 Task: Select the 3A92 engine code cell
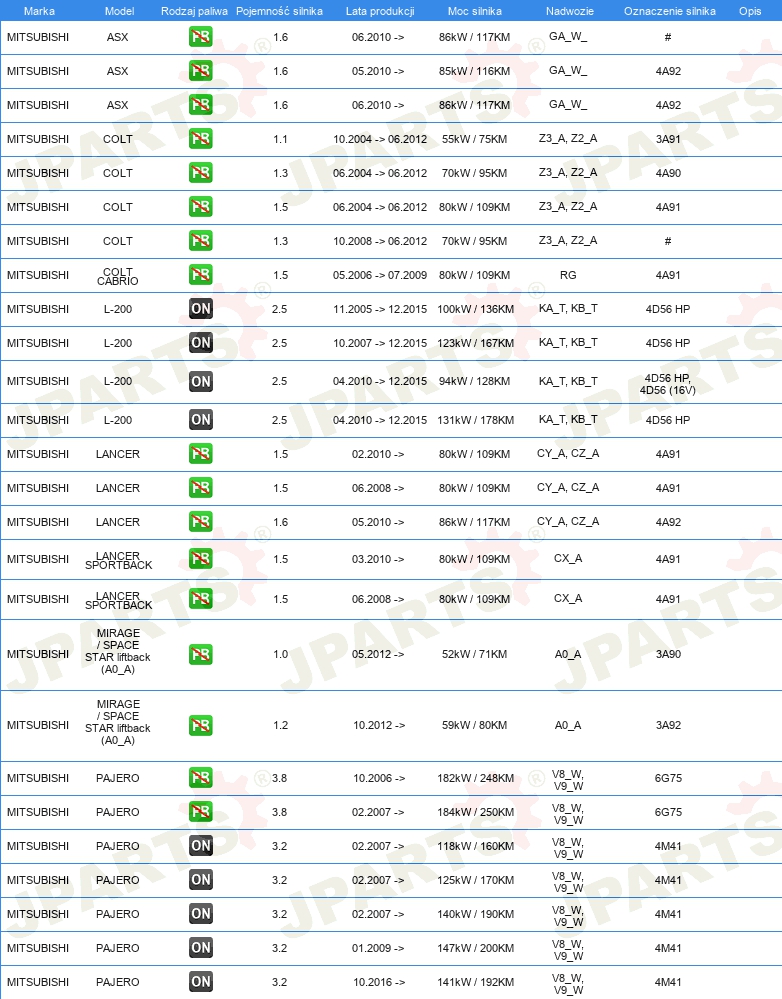(x=668, y=725)
